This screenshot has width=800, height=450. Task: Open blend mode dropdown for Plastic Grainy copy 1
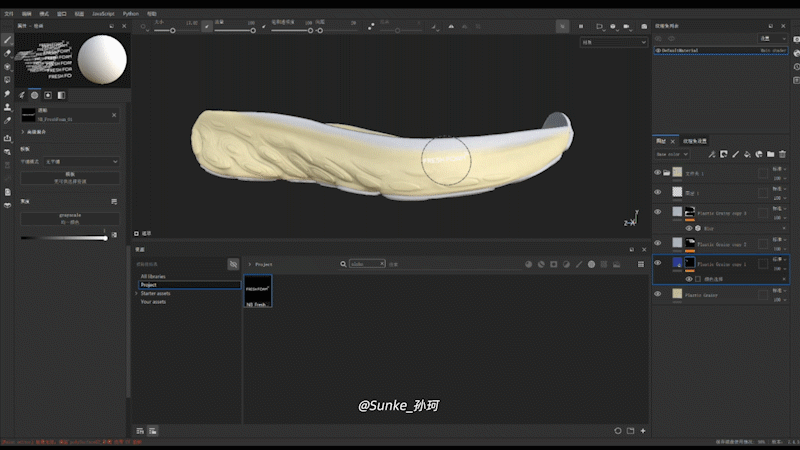click(779, 259)
